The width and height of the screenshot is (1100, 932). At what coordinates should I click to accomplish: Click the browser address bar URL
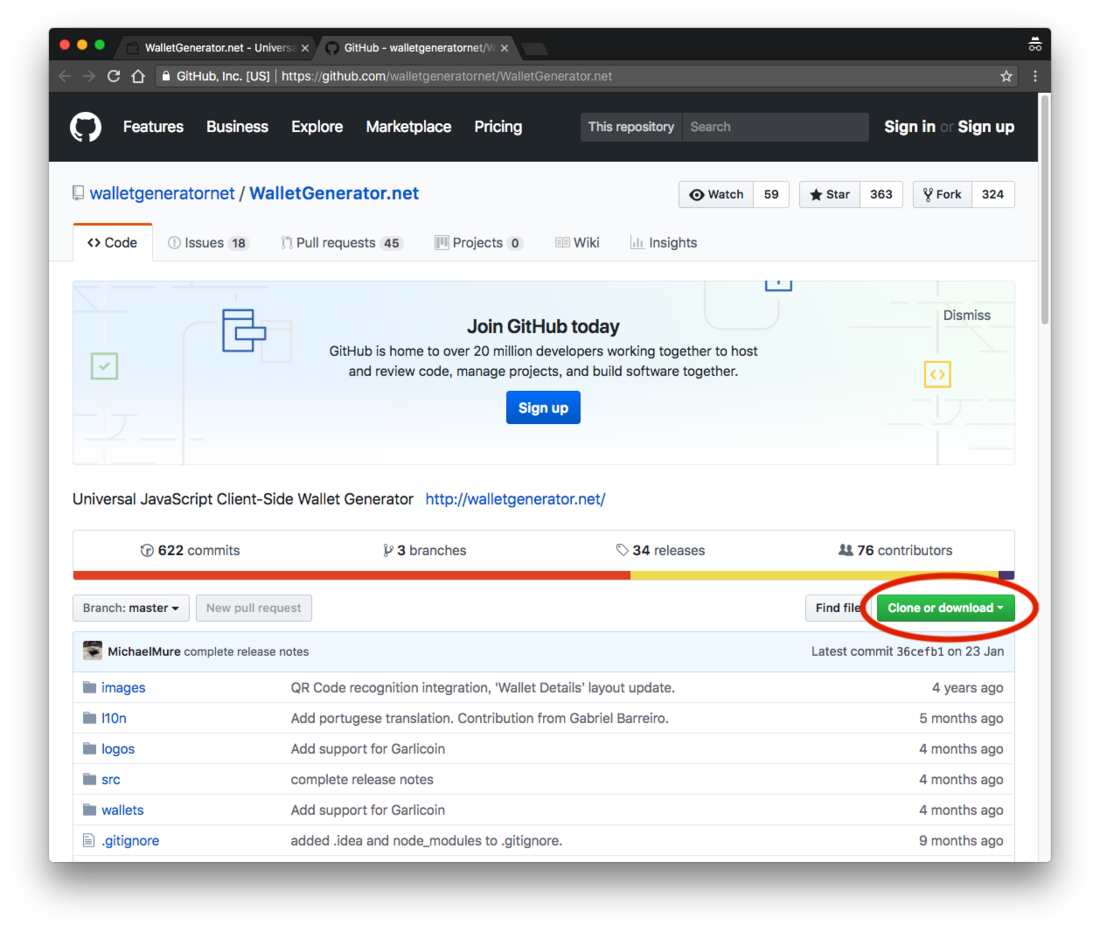446,76
